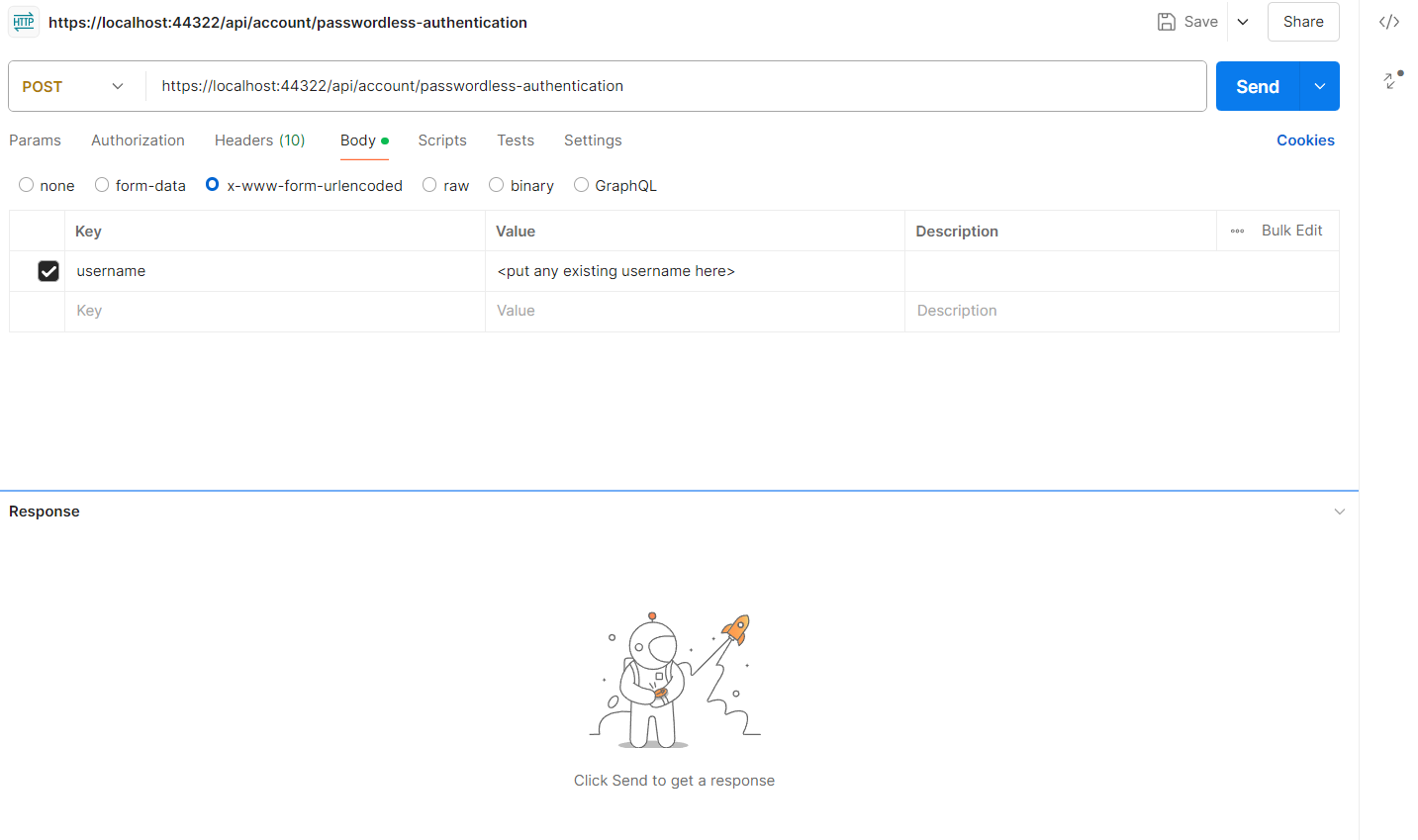Viewport: 1418px width, 840px height.
Task: Open the Save options dropdown arrow
Action: click(x=1243, y=22)
